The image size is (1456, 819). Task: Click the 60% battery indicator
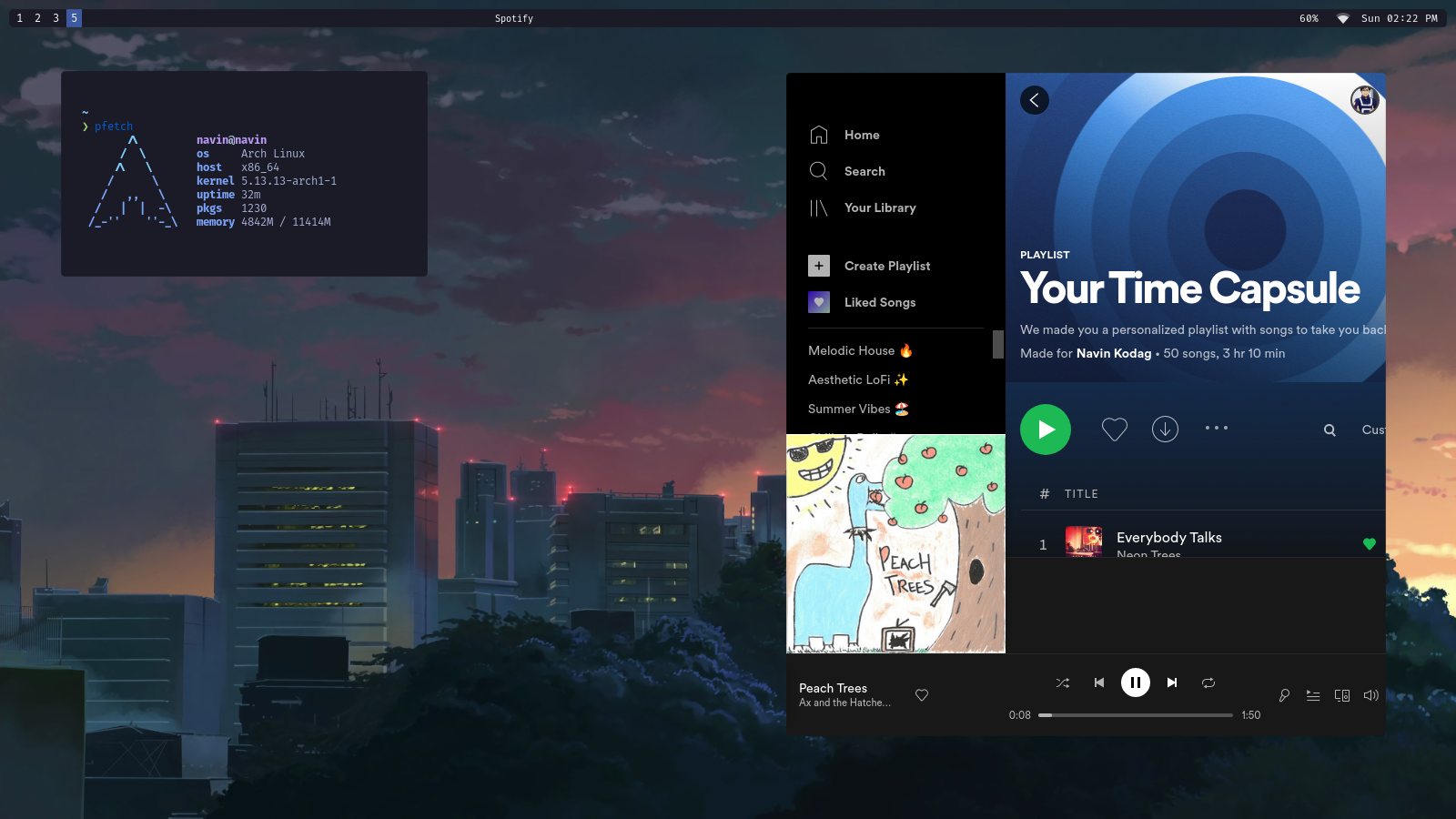1309,18
